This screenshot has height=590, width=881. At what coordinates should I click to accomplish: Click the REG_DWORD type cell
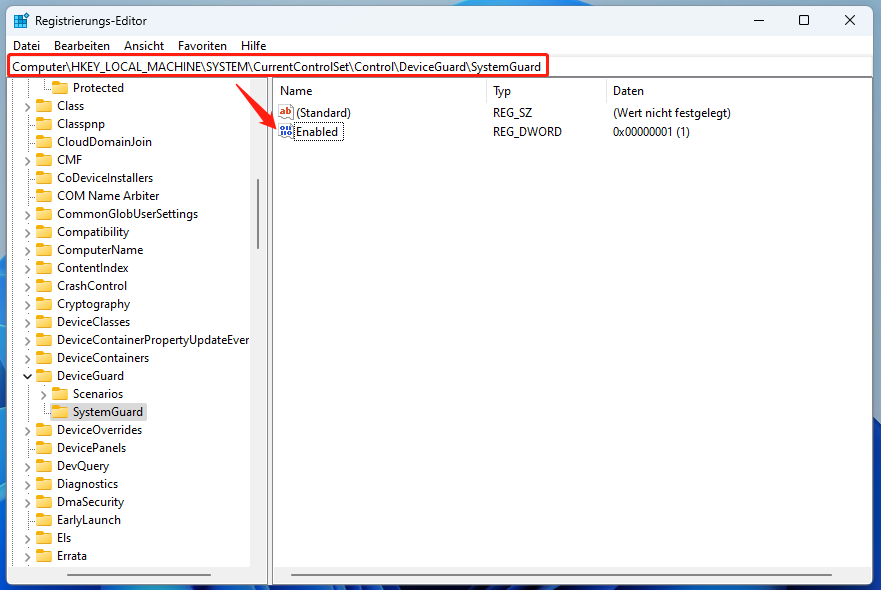[527, 131]
